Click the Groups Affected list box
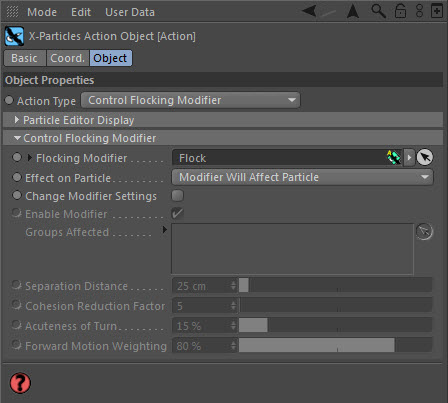The width and height of the screenshot is (448, 403). tap(292, 249)
